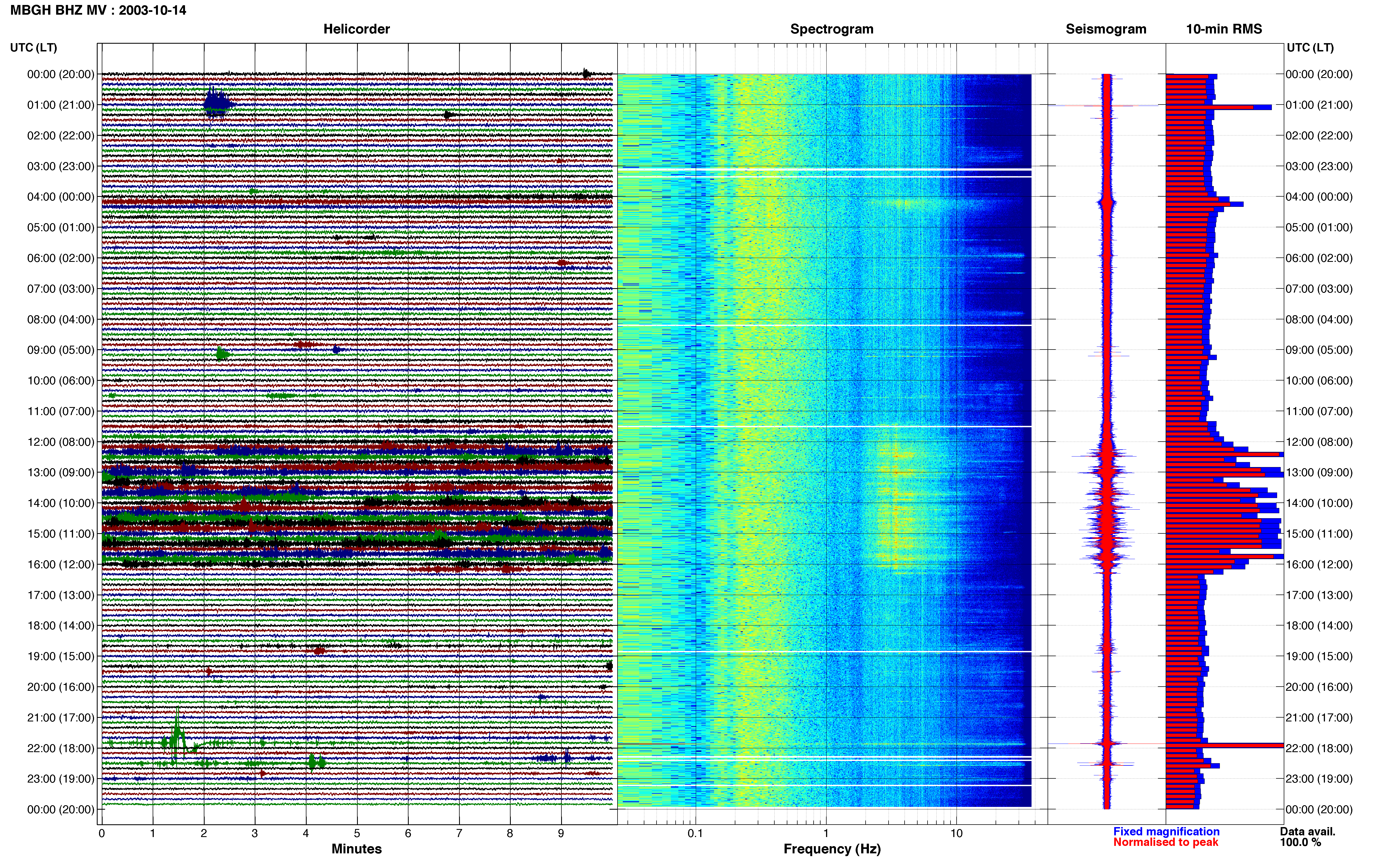The width and height of the screenshot is (1388, 868).
Task: Click the title 'MBGH BHZ MV : 2003-10-14'
Action: [x=98, y=10]
